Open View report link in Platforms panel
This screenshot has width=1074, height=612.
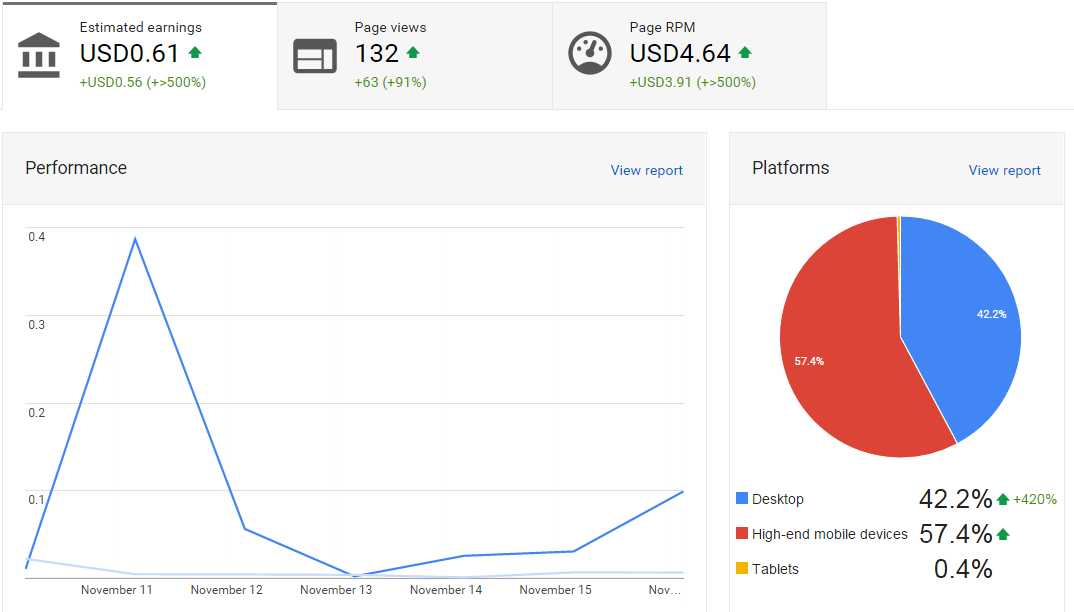(x=1004, y=170)
